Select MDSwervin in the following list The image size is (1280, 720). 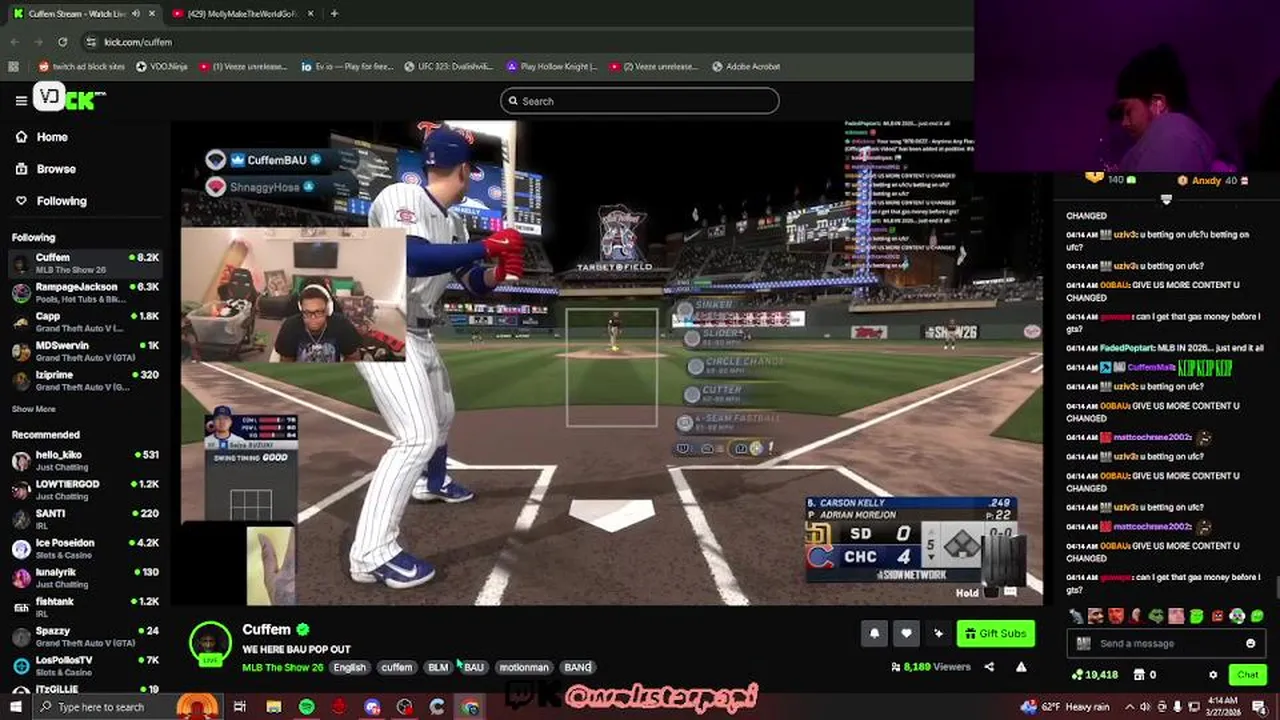[x=85, y=351]
